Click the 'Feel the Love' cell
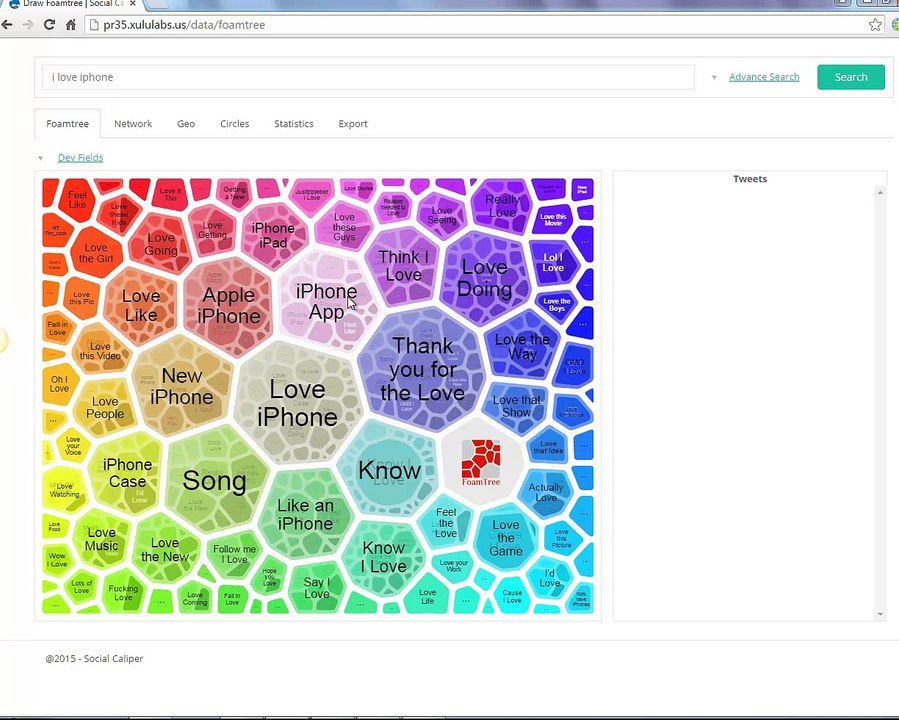Image resolution: width=899 pixels, height=720 pixels. (445, 522)
